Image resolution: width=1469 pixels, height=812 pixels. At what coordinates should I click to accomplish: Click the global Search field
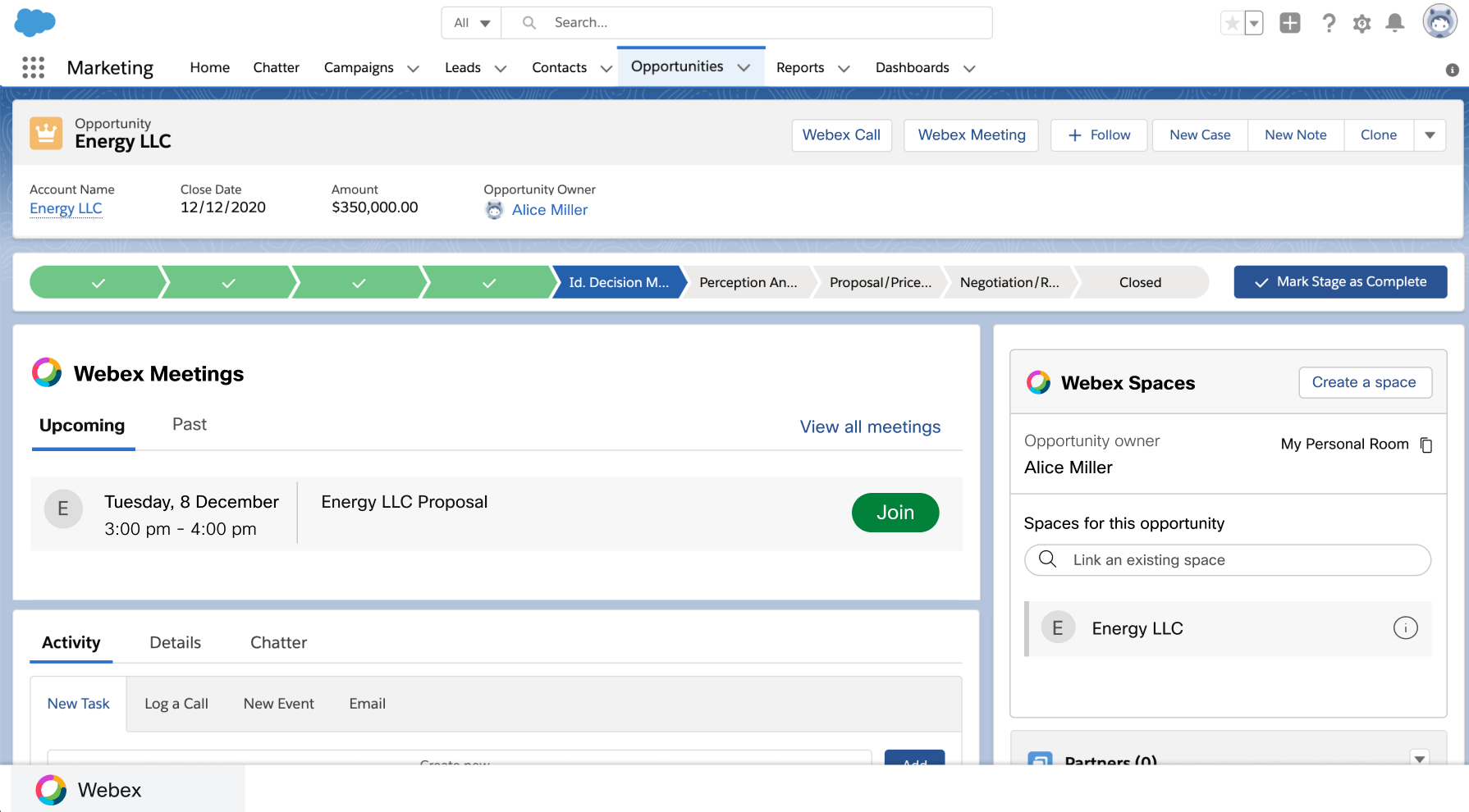click(x=747, y=23)
